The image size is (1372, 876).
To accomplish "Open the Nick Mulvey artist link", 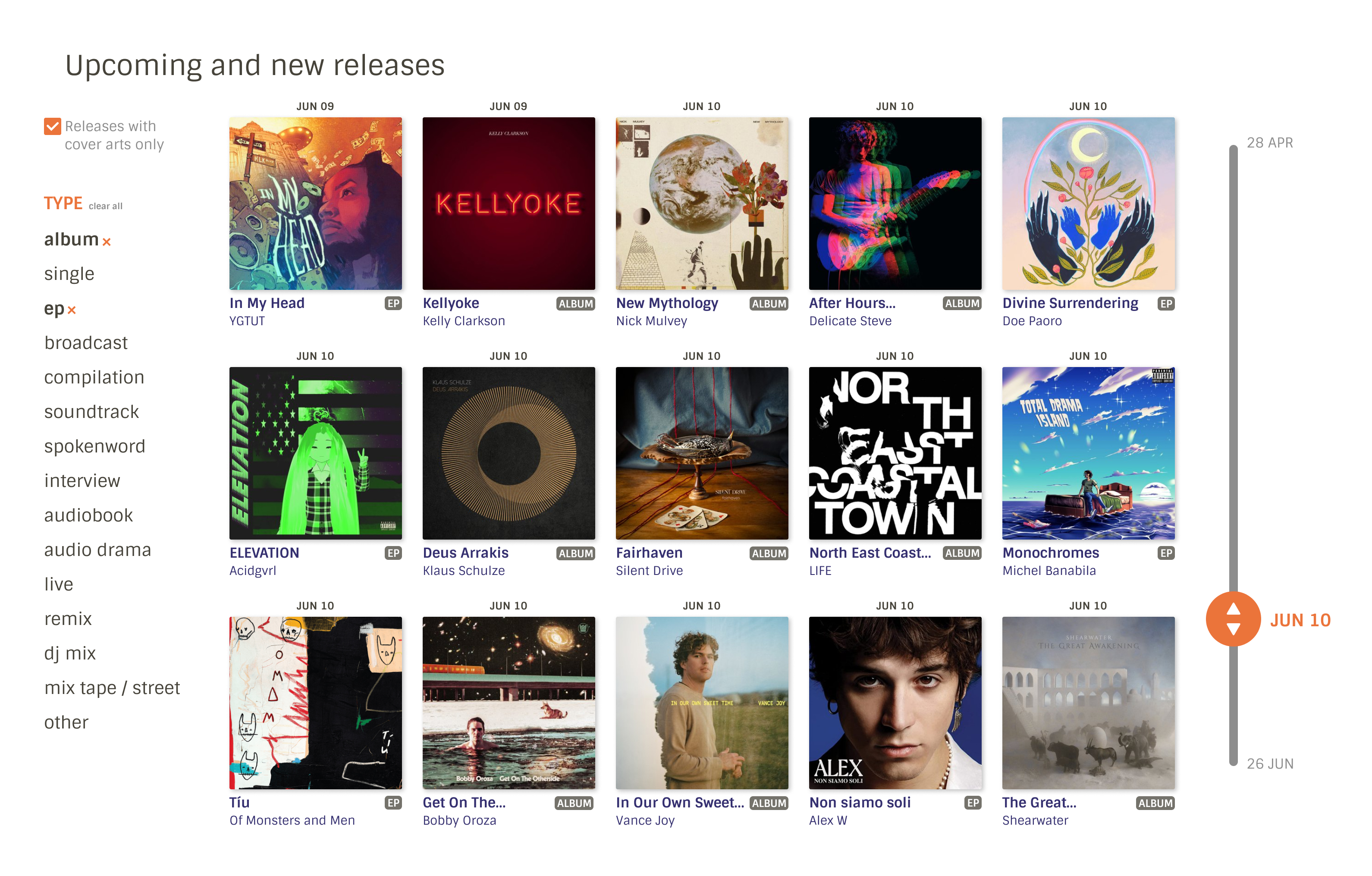I will click(x=651, y=321).
